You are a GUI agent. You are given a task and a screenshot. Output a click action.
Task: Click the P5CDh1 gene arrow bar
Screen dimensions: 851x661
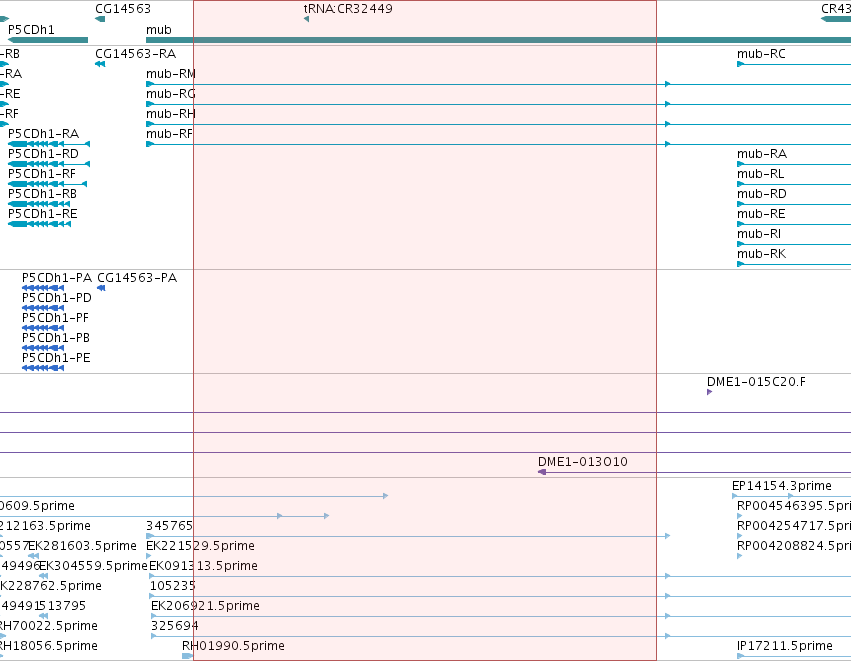click(x=48, y=40)
